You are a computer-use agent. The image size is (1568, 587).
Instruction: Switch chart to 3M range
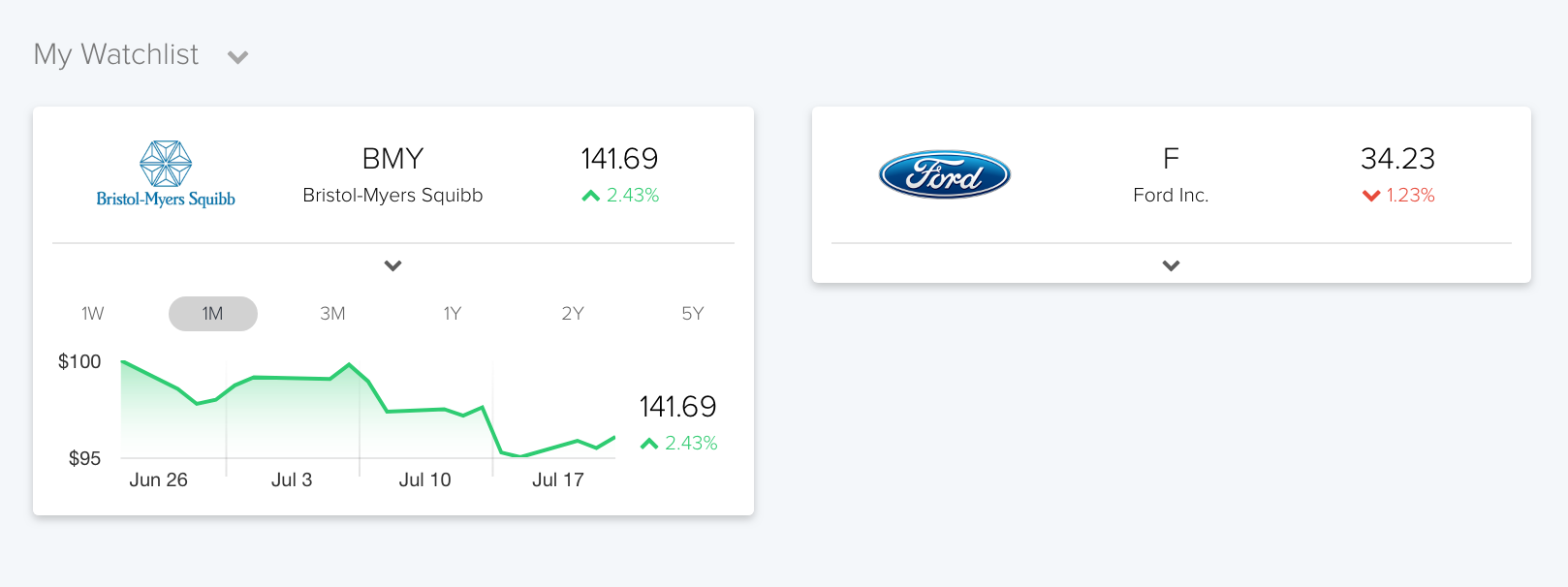[x=332, y=314]
